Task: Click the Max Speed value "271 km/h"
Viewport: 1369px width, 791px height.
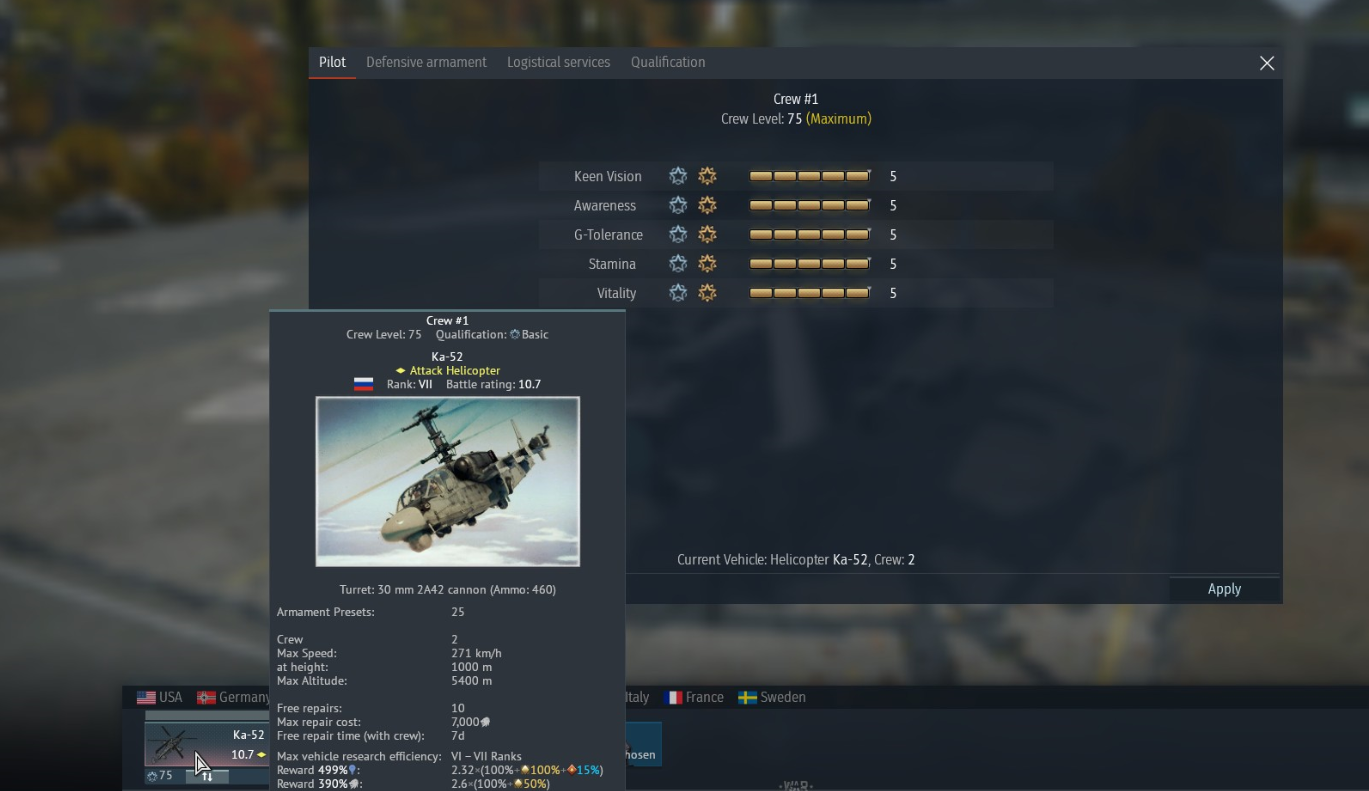Action: pos(476,653)
